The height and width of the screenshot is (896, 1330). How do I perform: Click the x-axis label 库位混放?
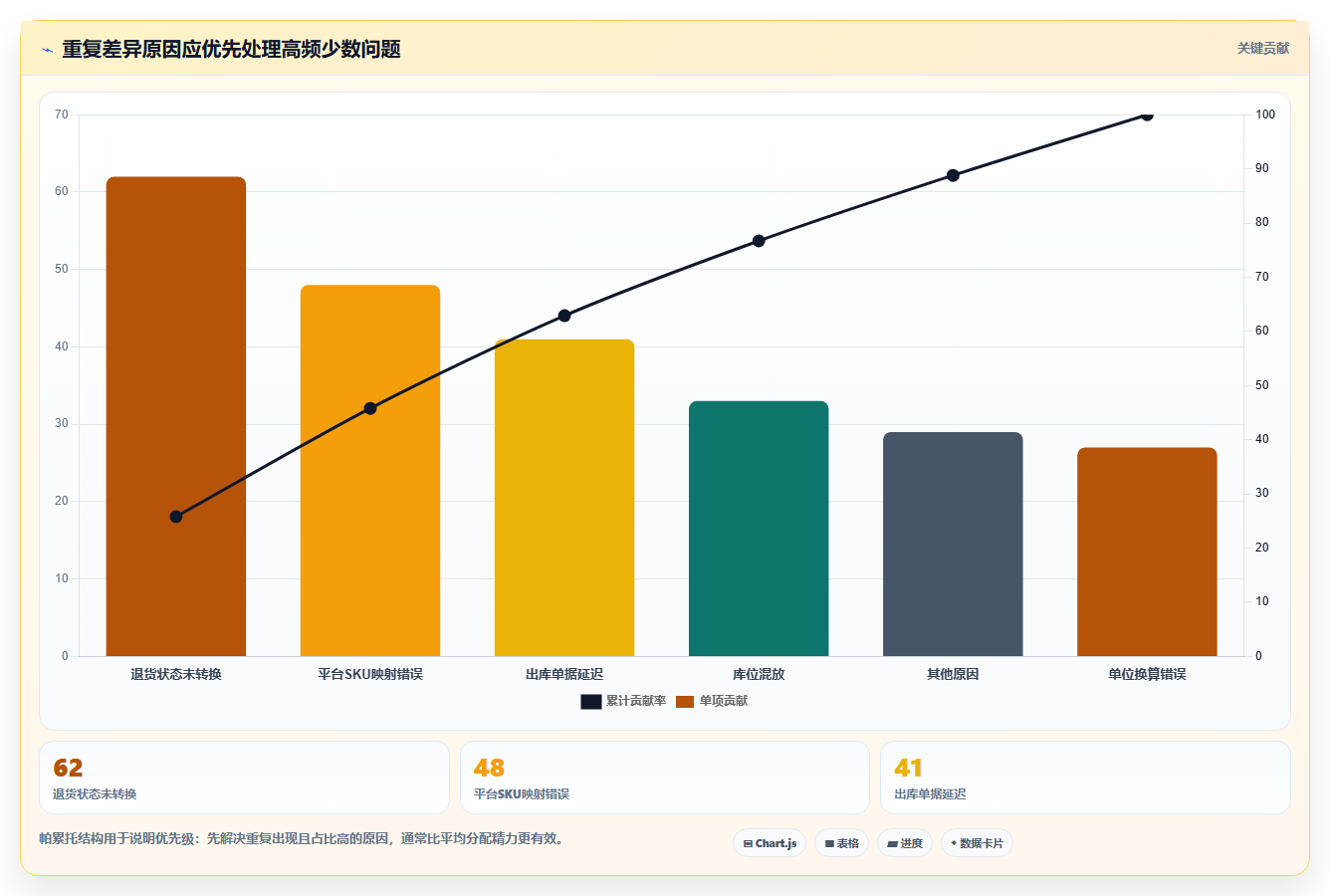point(759,674)
